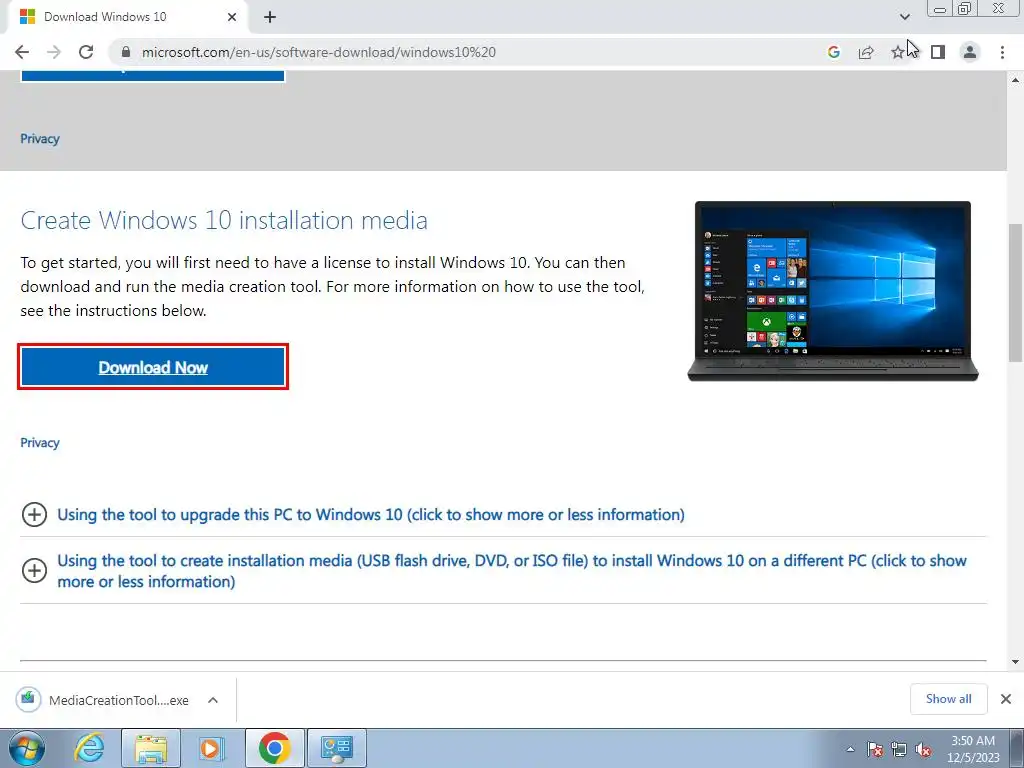
Task: Open the Chrome side panel
Action: click(x=938, y=52)
